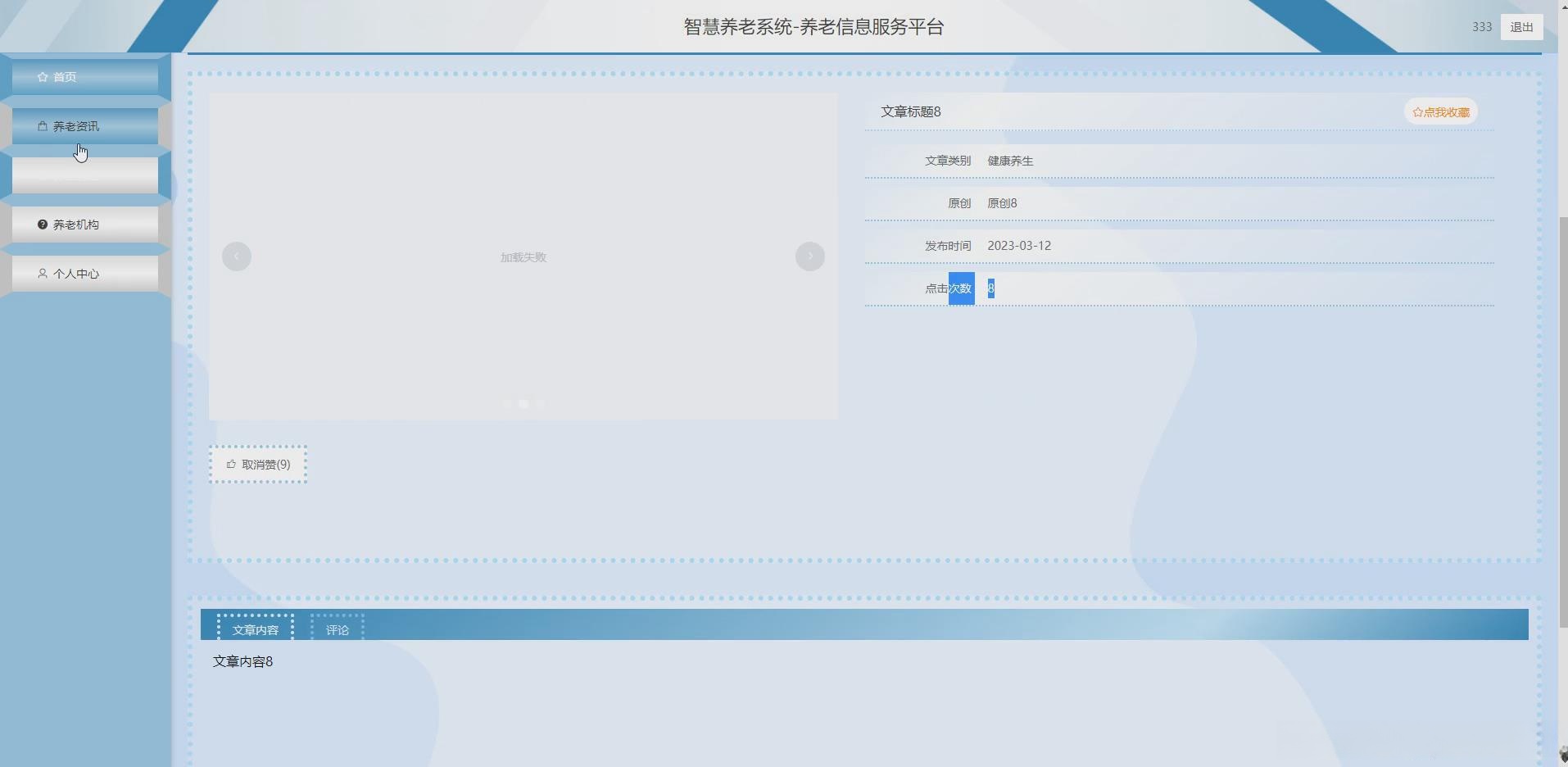Switch to the 评论 comments tab
Image resolution: width=1568 pixels, height=767 pixels.
point(336,629)
